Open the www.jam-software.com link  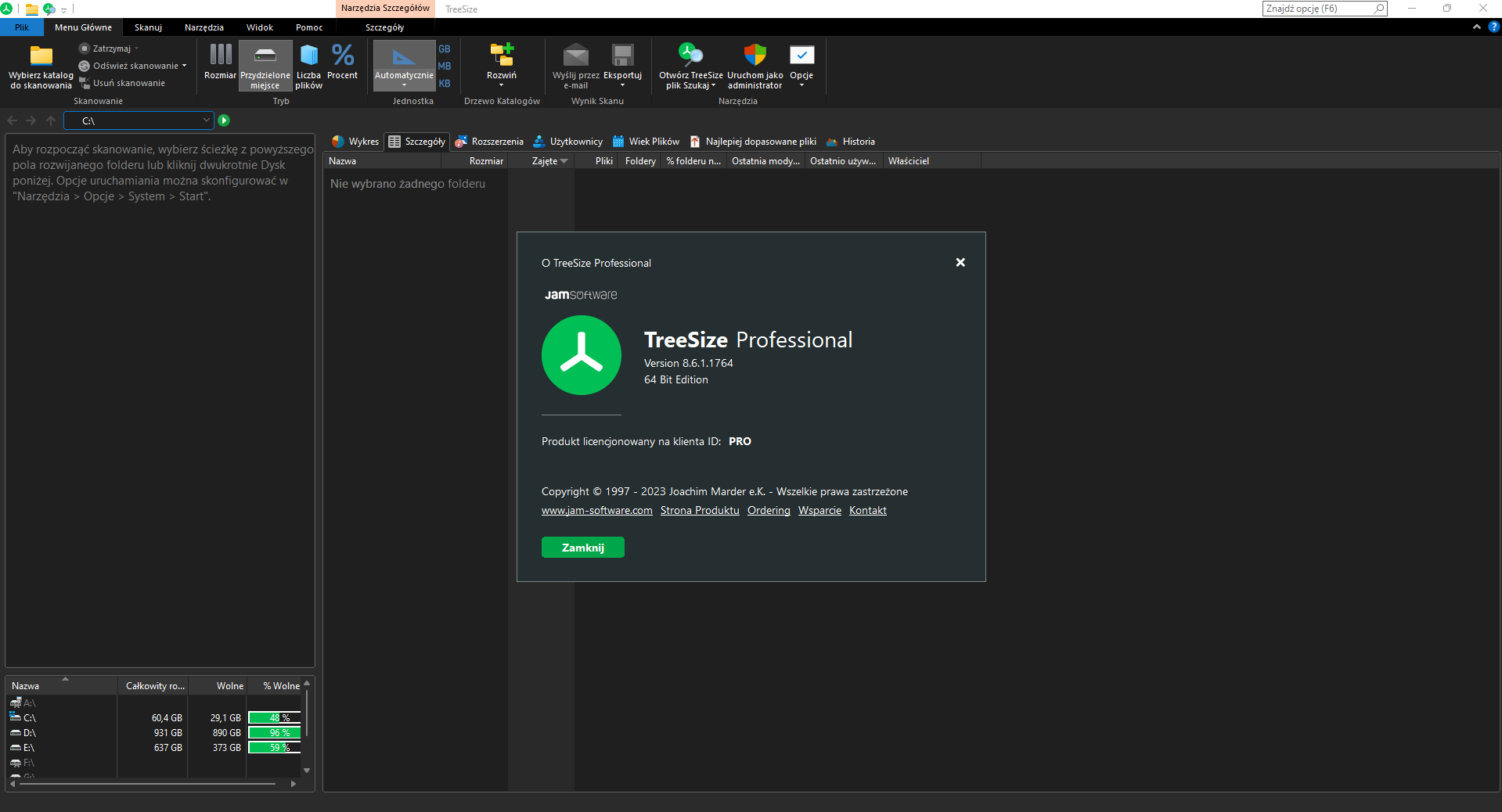[596, 511]
